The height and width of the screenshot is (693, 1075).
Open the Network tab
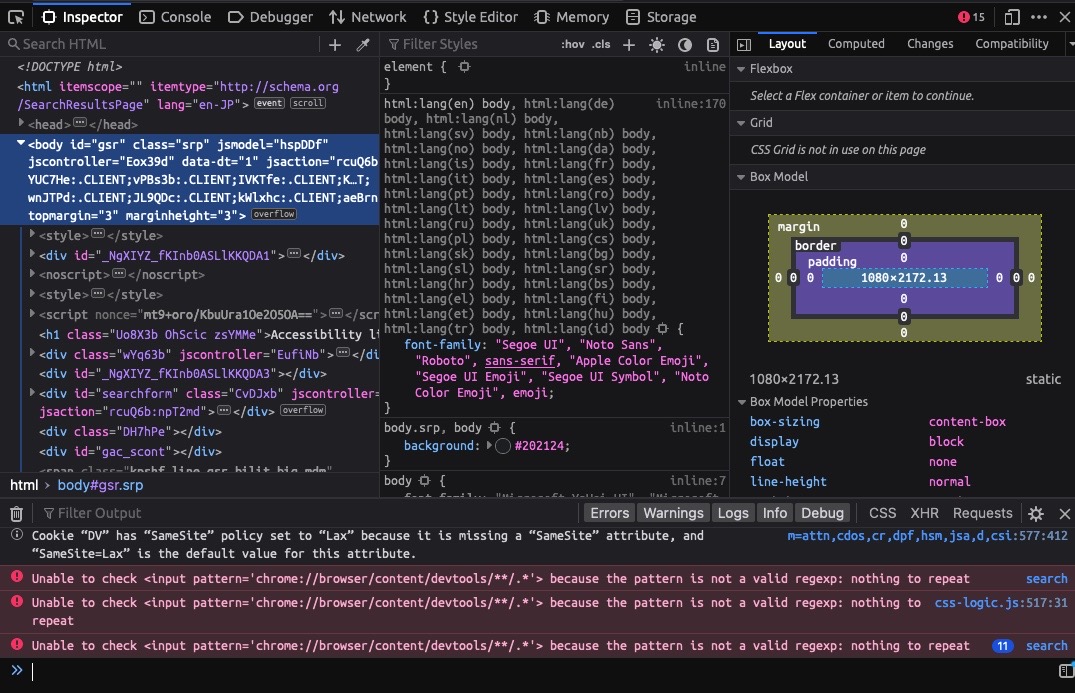point(367,17)
